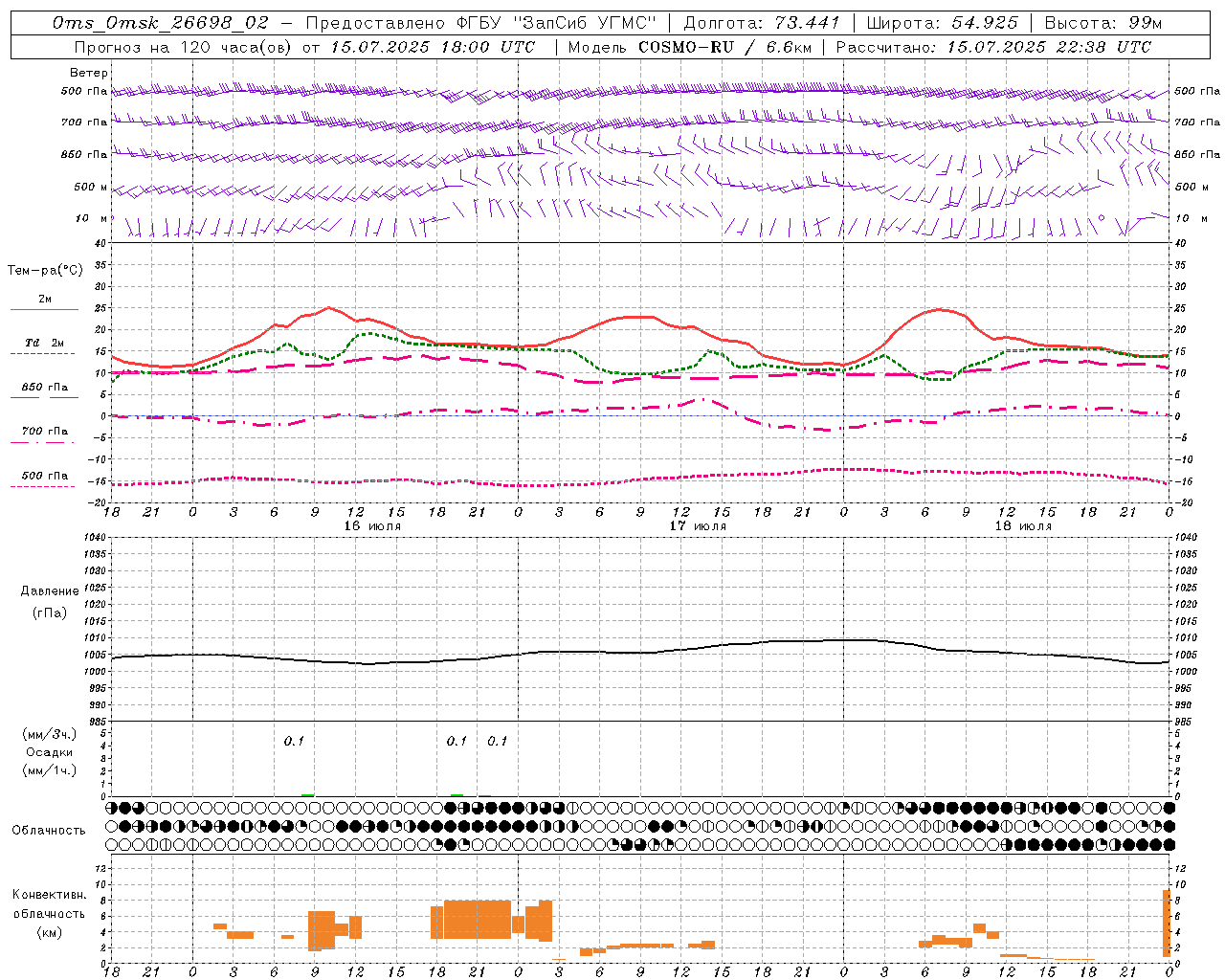Click the (гПа) pressure unit label

50,612
